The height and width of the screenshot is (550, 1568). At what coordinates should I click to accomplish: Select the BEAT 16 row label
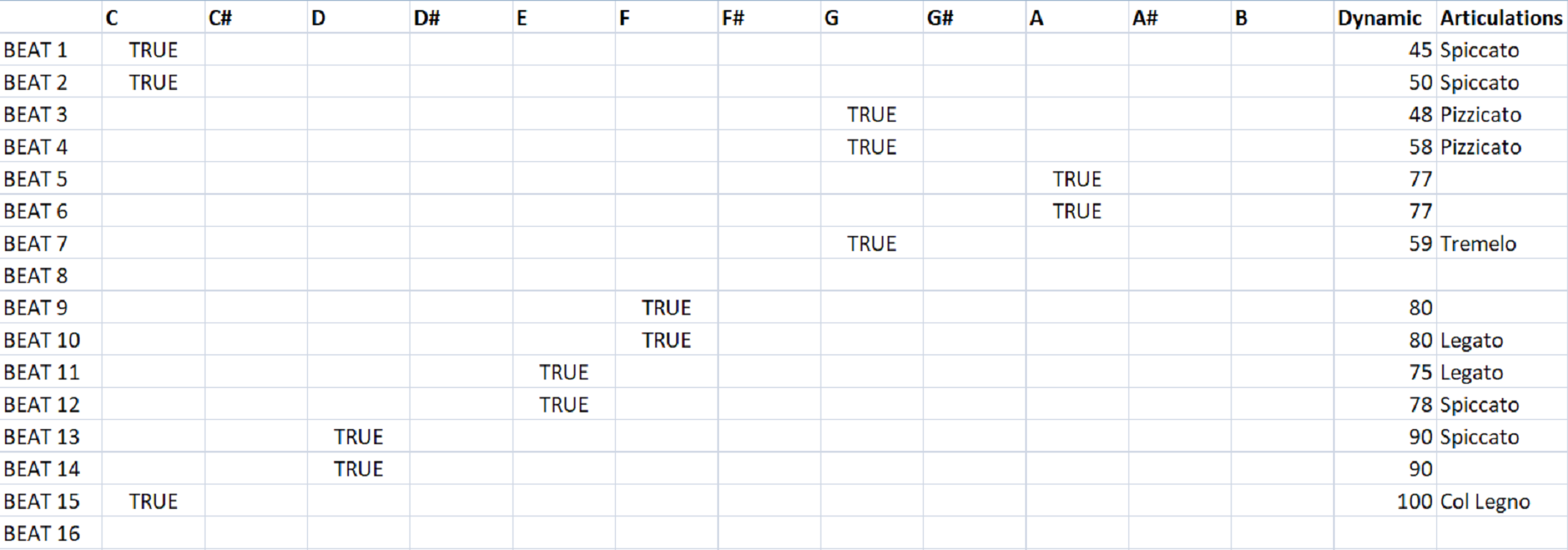pyautogui.click(x=42, y=533)
